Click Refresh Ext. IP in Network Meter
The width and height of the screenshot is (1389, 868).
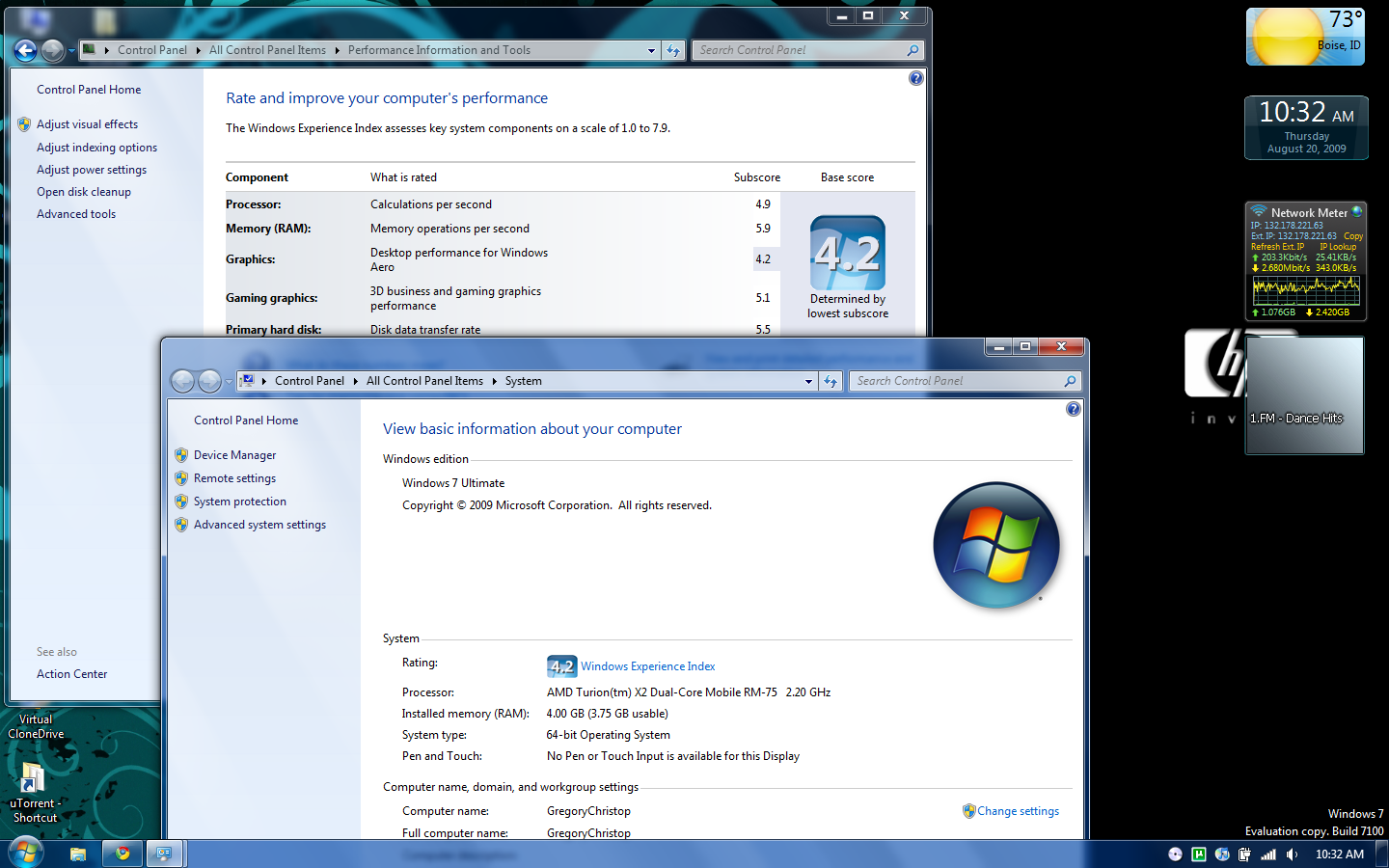(x=1277, y=247)
